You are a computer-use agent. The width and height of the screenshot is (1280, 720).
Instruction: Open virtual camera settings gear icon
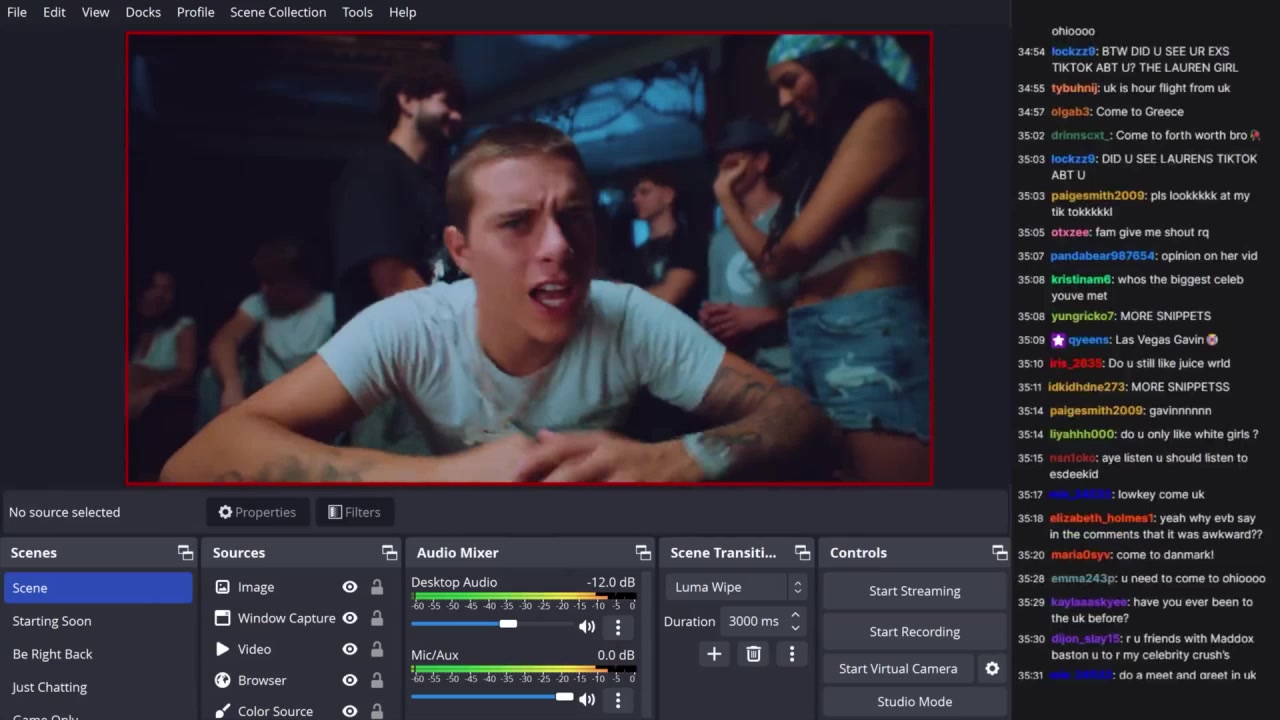[992, 669]
